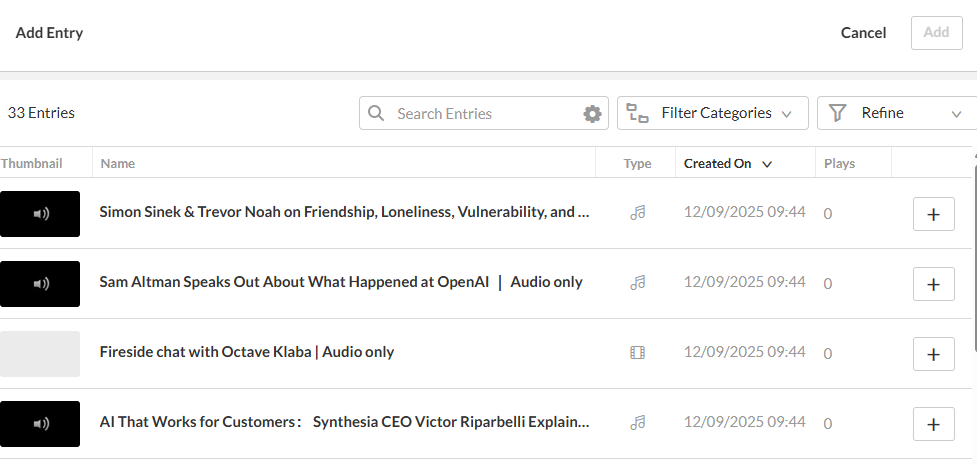Open the Sam Altman Speaks Out entry title
The image size is (977, 464).
(341, 283)
